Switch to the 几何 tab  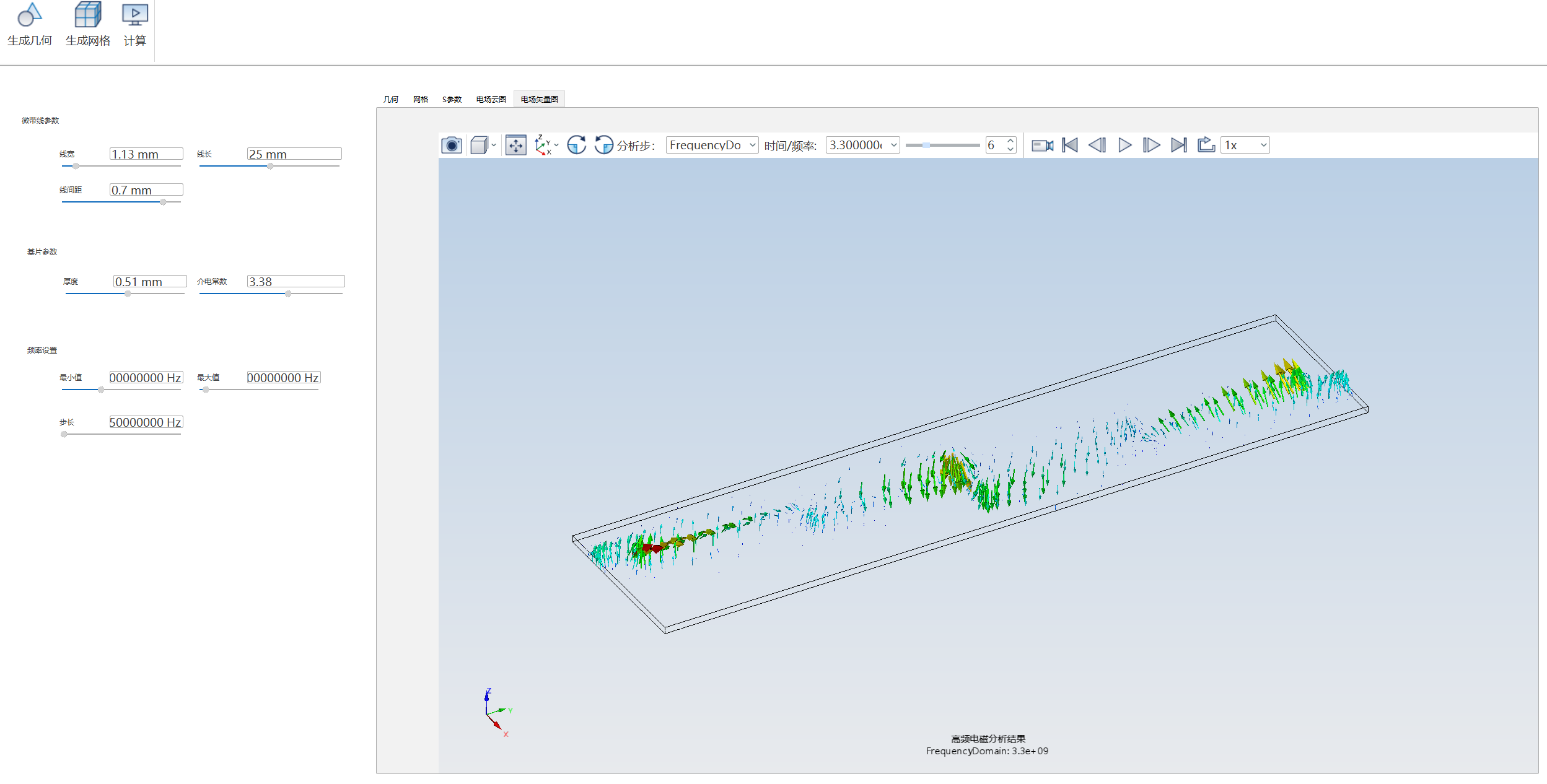[x=391, y=99]
